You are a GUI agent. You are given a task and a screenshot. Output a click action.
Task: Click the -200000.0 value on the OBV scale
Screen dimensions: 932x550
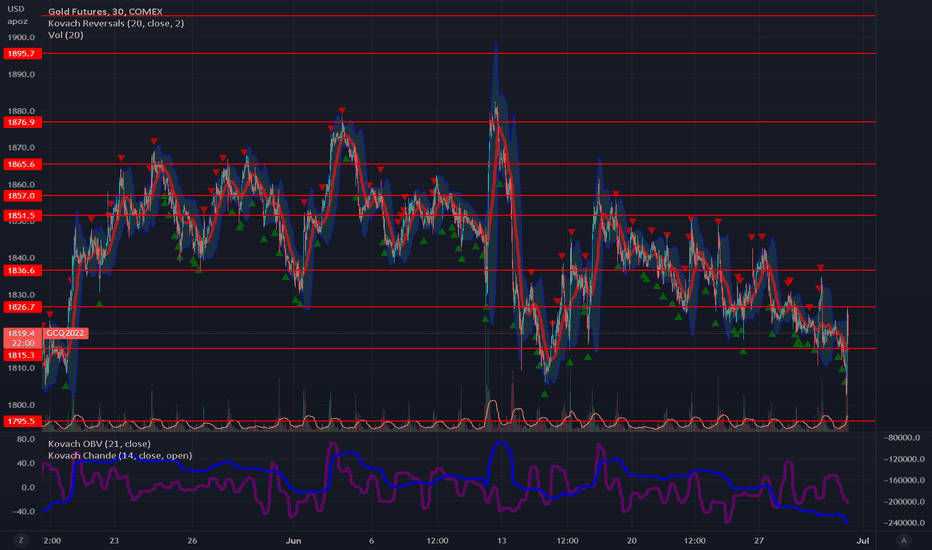(x=904, y=502)
